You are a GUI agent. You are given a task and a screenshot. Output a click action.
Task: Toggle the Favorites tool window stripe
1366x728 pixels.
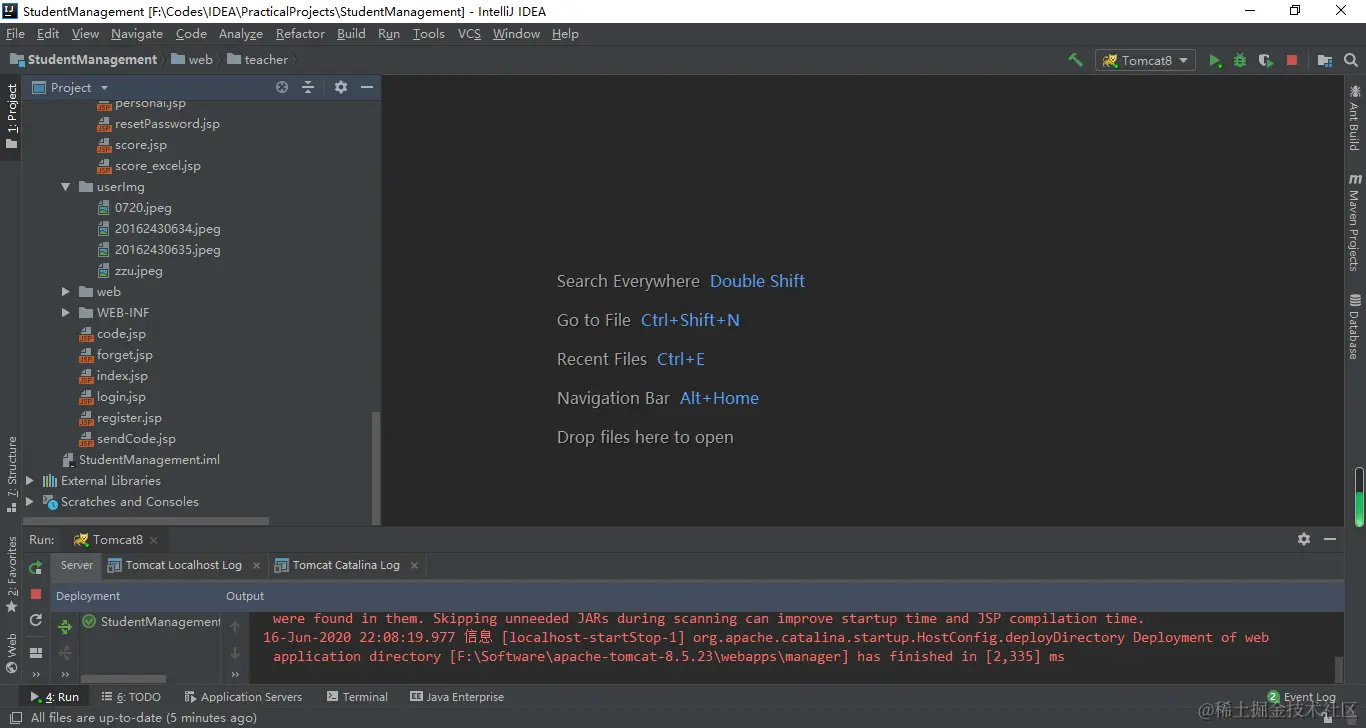pos(12,575)
